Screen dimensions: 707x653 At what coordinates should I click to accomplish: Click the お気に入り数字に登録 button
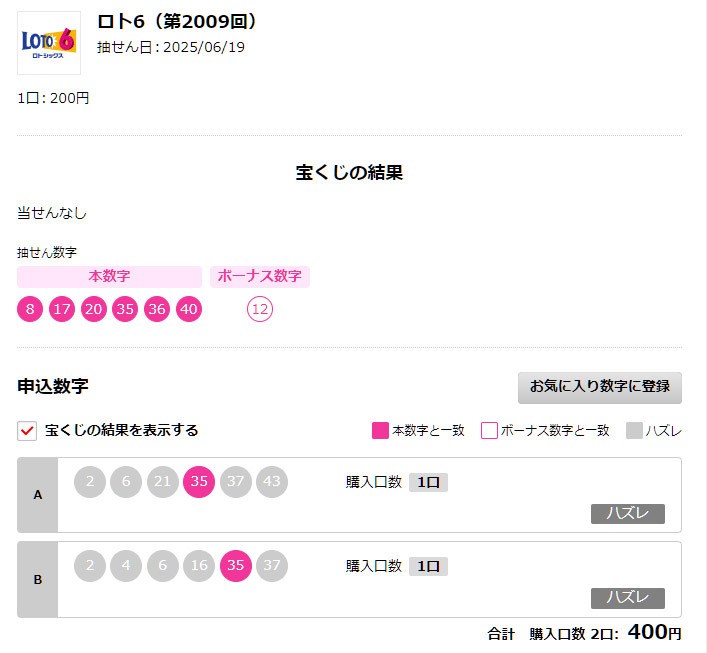point(600,387)
